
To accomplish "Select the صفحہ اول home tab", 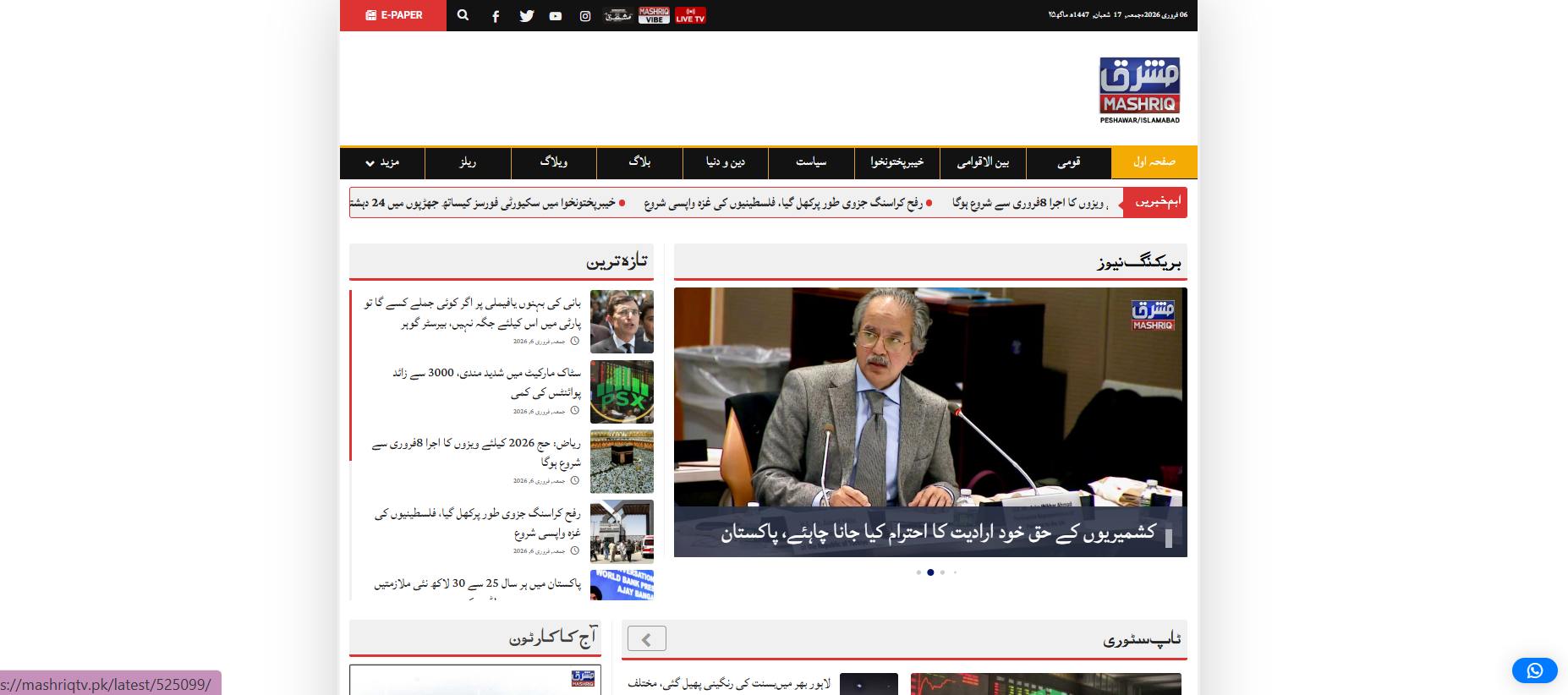I will pos(1154,161).
